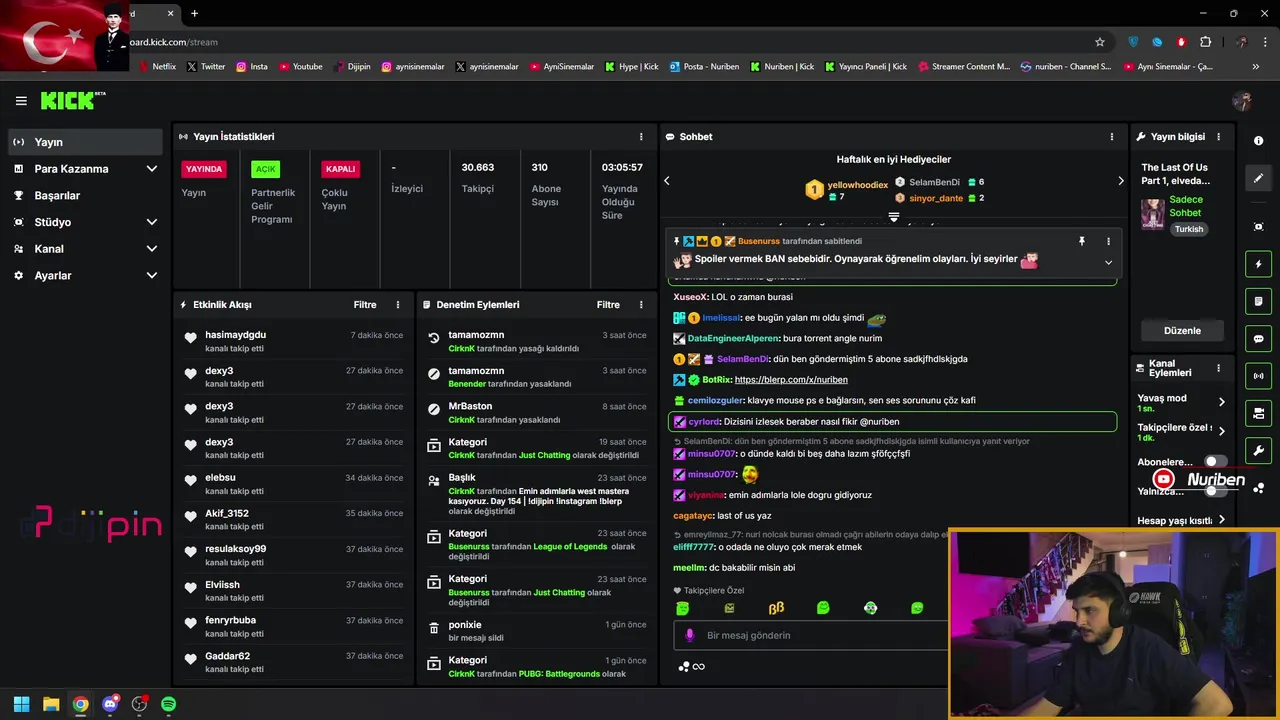Open Yavaş mod options arrow

click(x=1221, y=402)
